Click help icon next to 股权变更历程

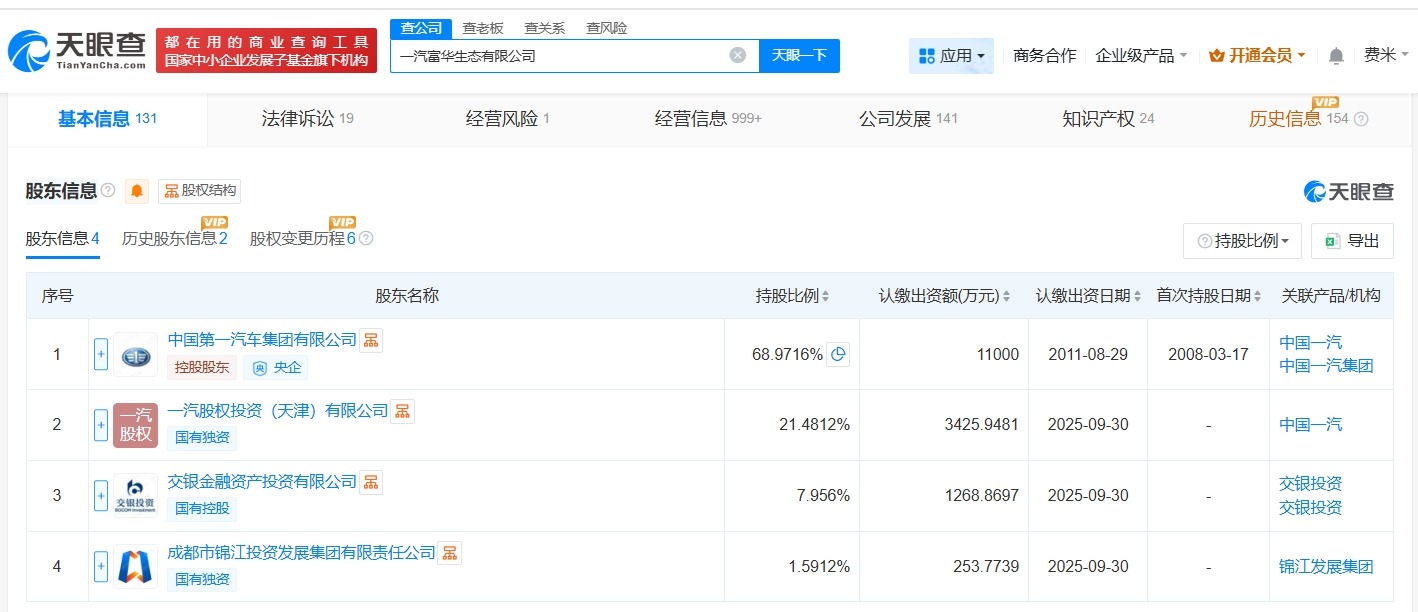point(366,238)
